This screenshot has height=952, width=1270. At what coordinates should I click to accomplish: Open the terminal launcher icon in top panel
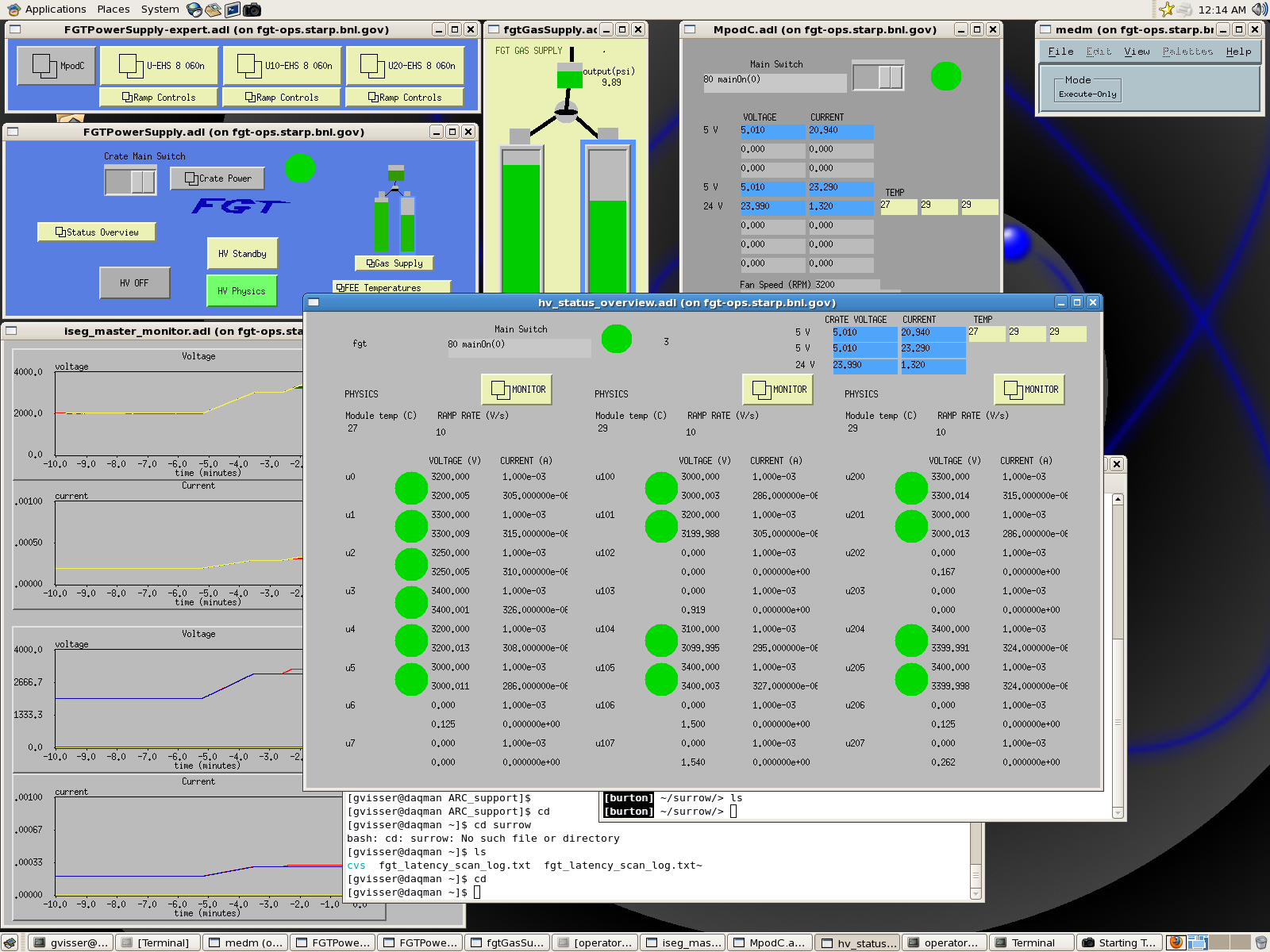233,10
